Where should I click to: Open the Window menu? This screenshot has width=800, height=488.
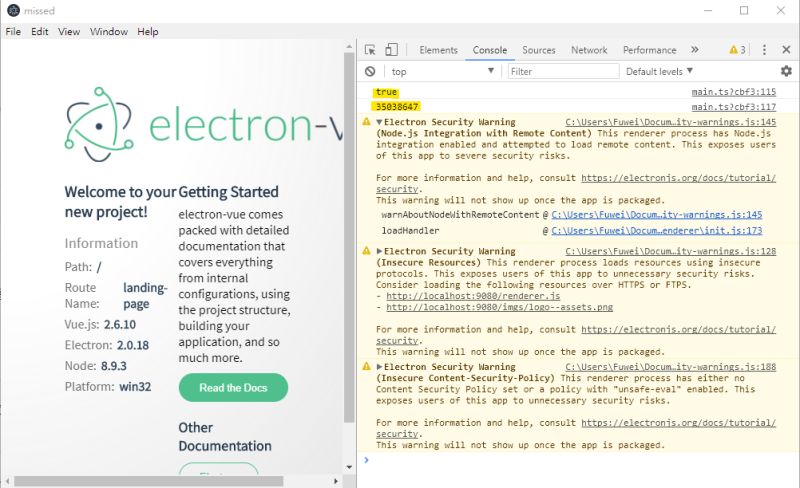109,32
